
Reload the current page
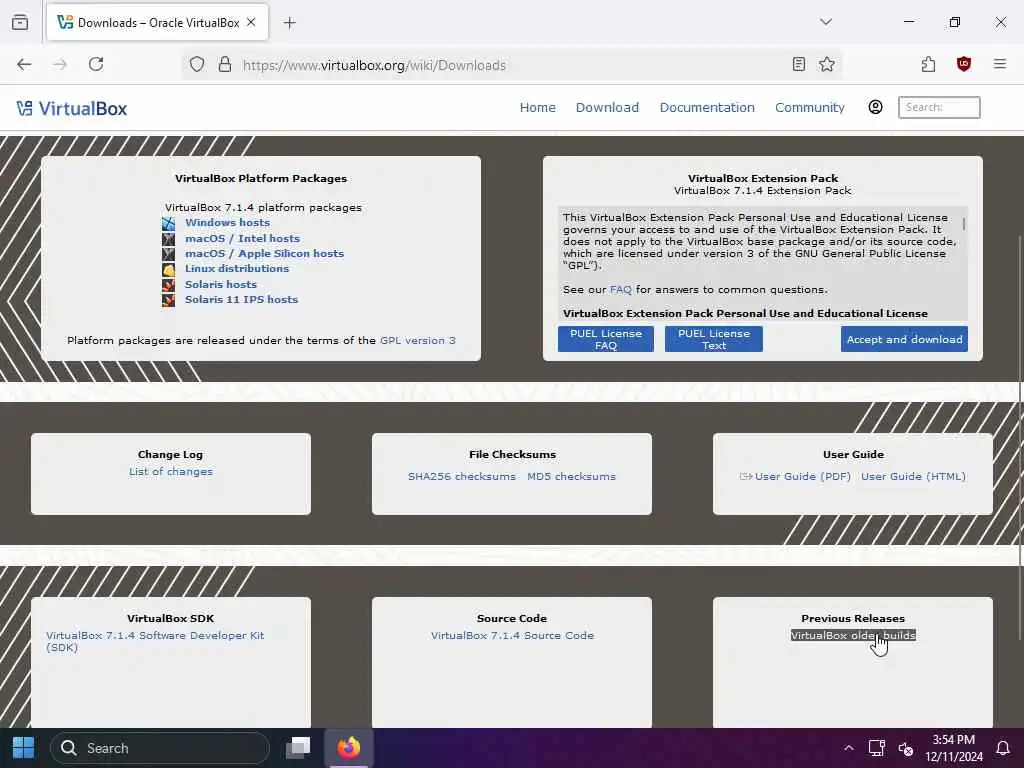point(96,64)
